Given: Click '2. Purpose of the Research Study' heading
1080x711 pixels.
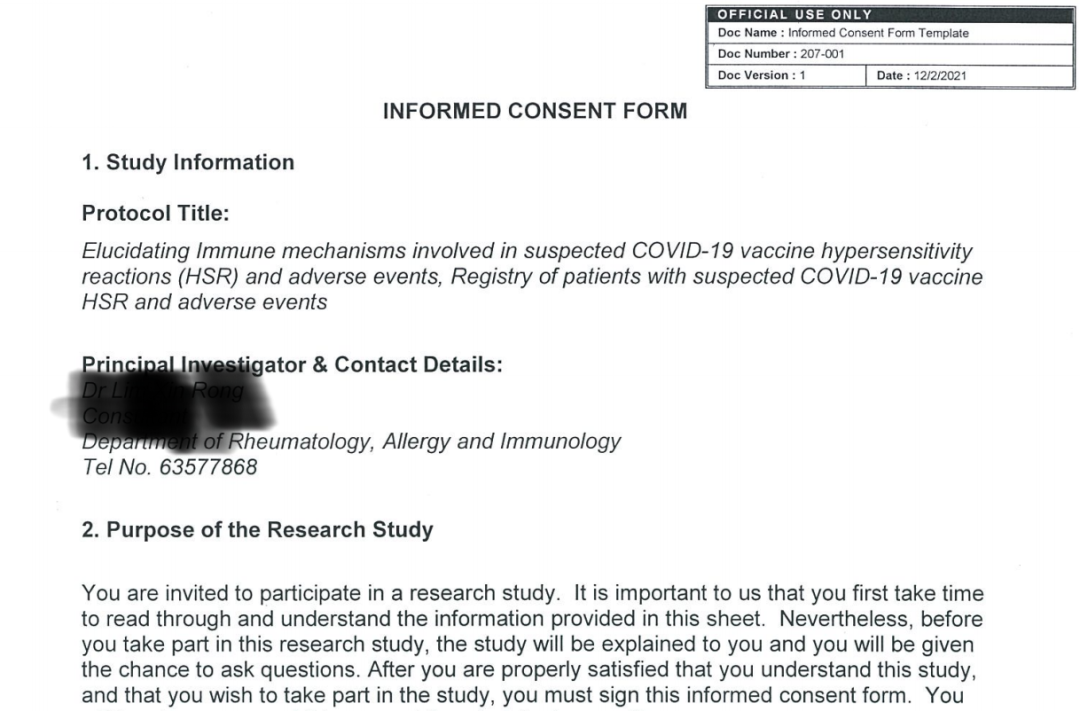Looking at the screenshot, I should point(258,530).
